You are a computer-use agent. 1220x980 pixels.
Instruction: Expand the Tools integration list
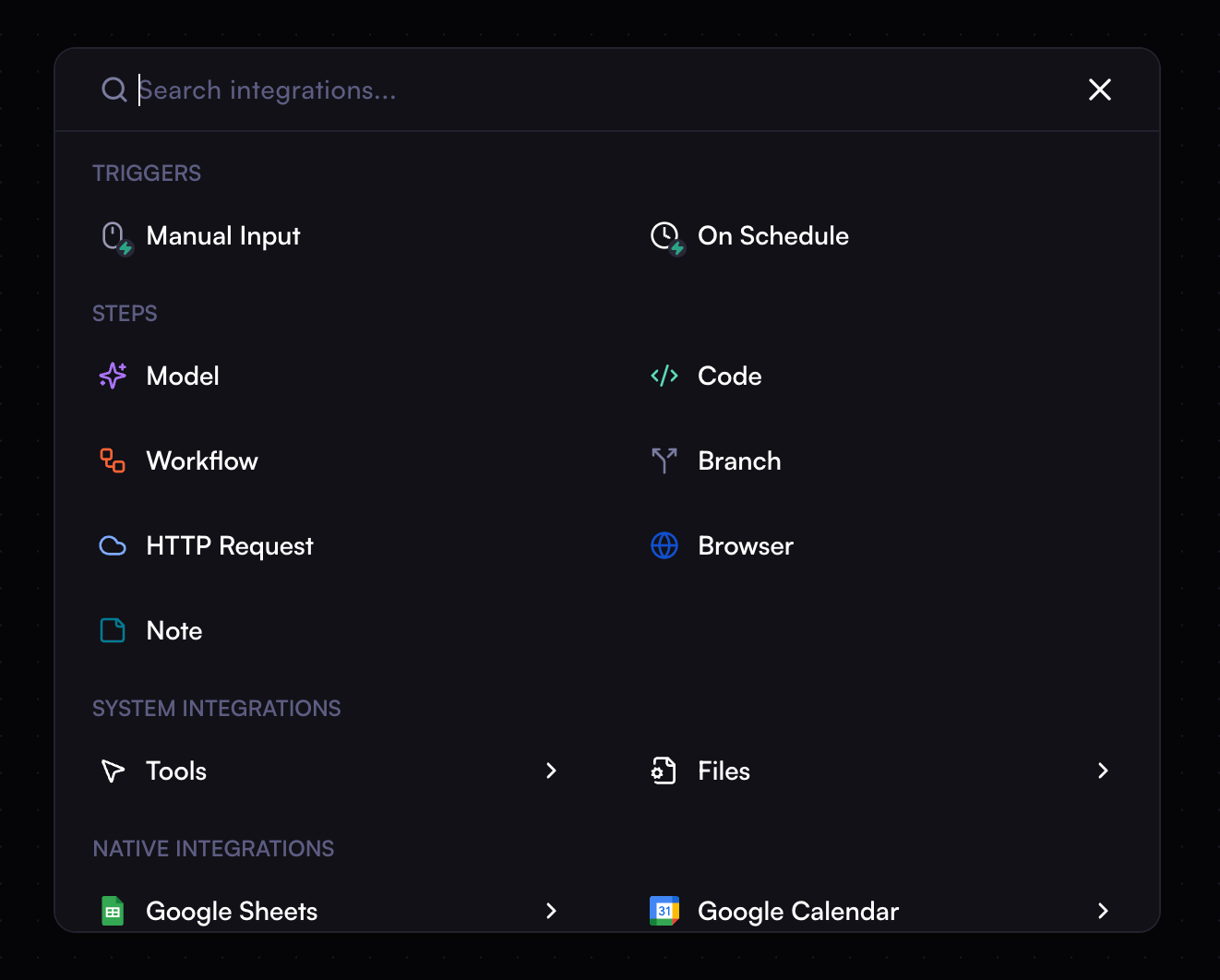point(551,771)
